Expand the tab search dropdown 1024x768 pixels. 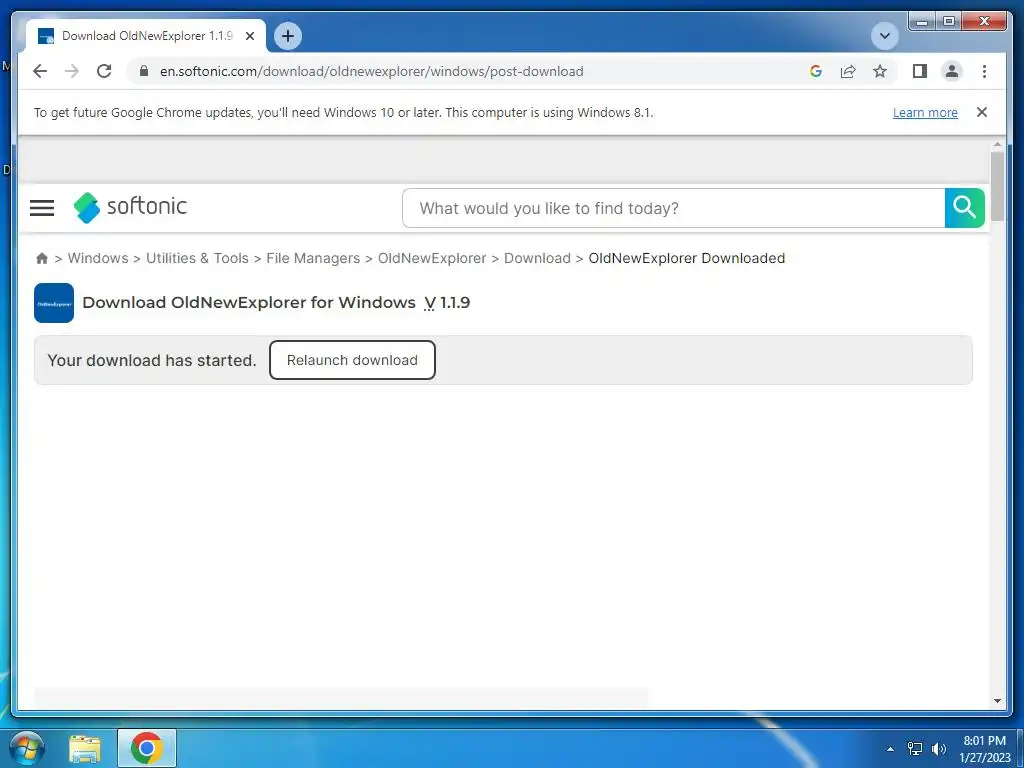[x=885, y=36]
